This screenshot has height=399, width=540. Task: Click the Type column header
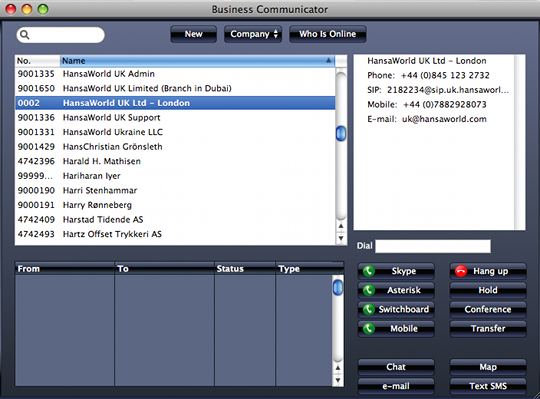tap(310, 269)
